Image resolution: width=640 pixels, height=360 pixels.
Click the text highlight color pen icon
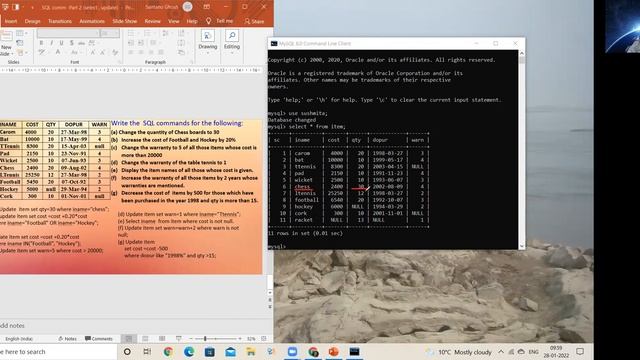(x=42, y=52)
